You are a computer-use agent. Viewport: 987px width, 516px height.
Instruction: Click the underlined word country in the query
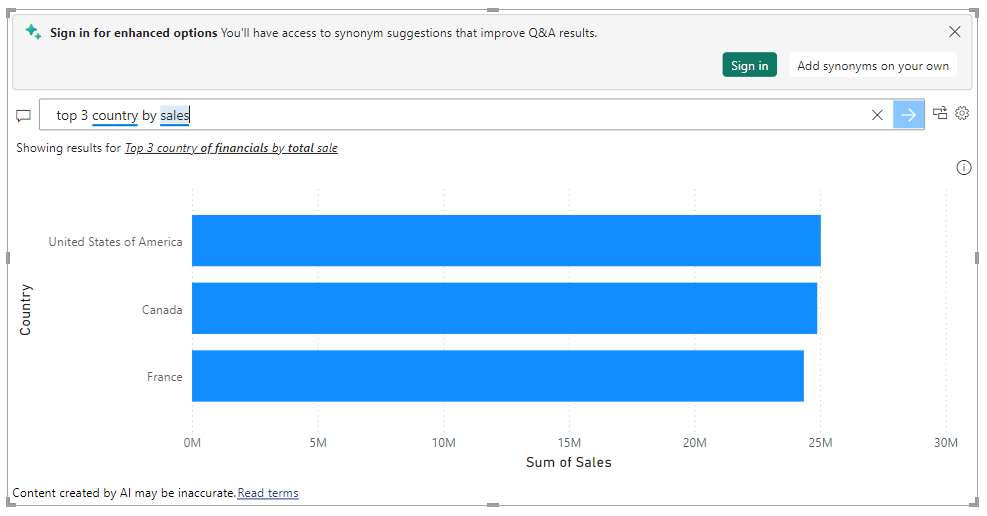point(115,116)
